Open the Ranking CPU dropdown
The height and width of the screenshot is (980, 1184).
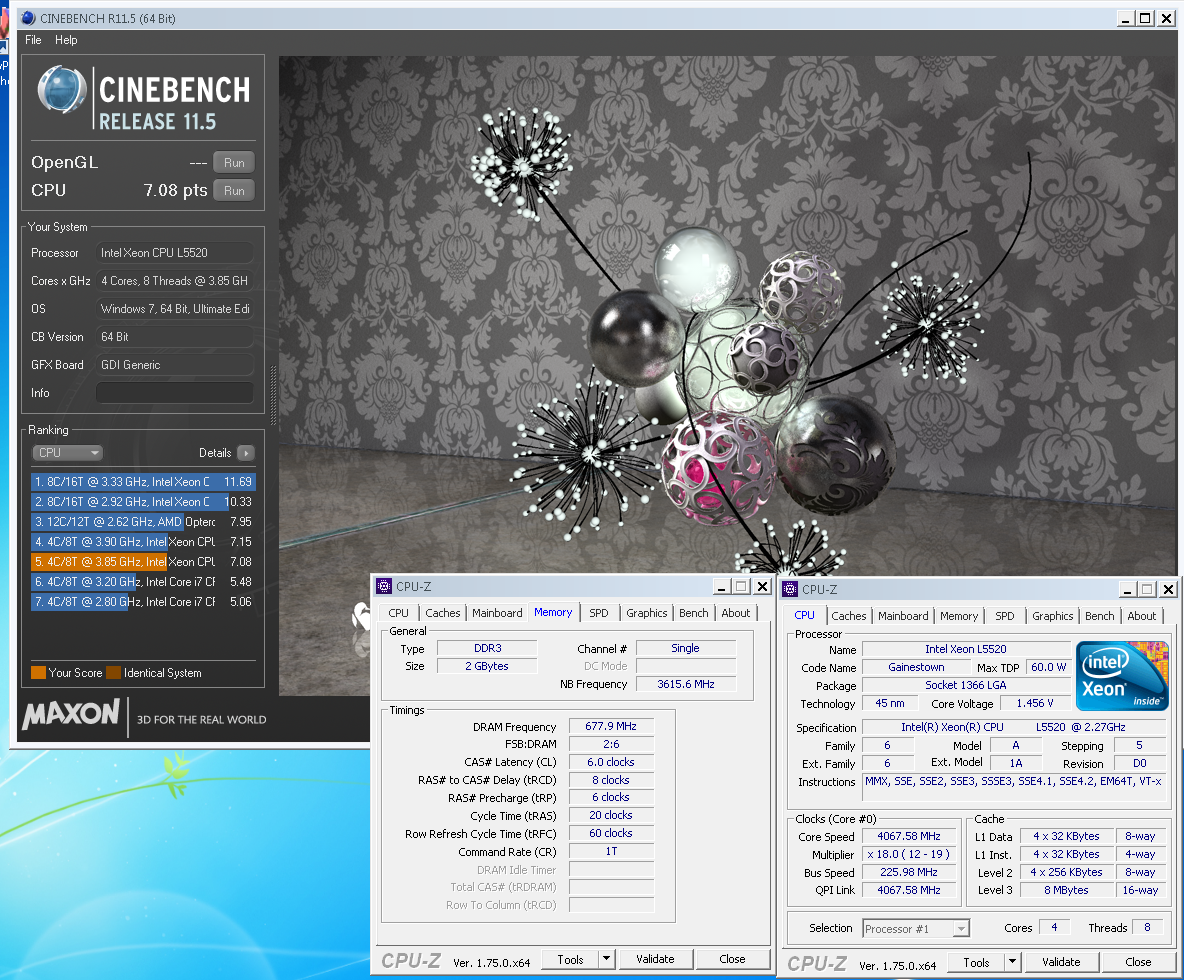tap(67, 453)
